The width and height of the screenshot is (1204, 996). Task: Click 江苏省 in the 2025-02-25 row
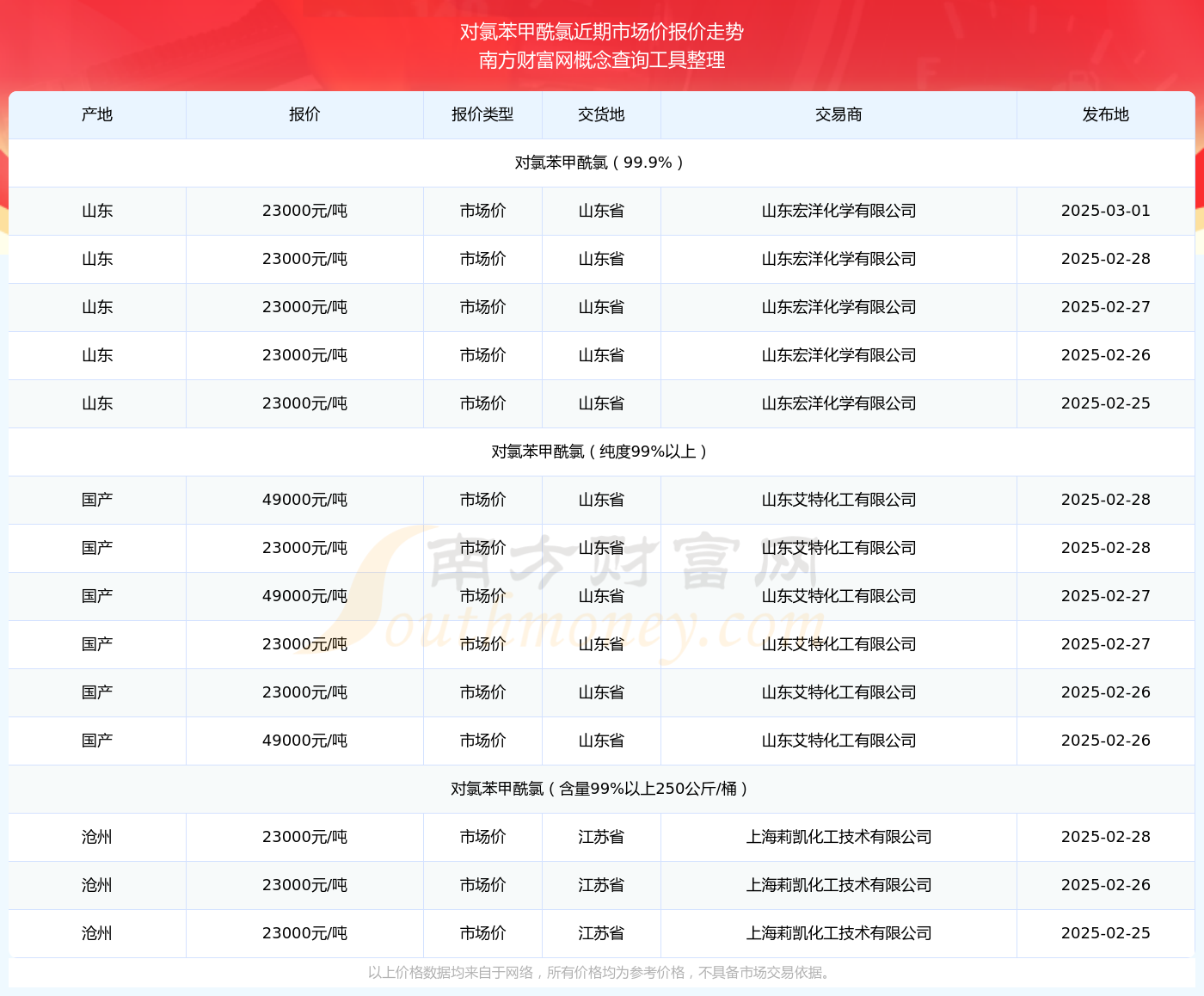[601, 933]
